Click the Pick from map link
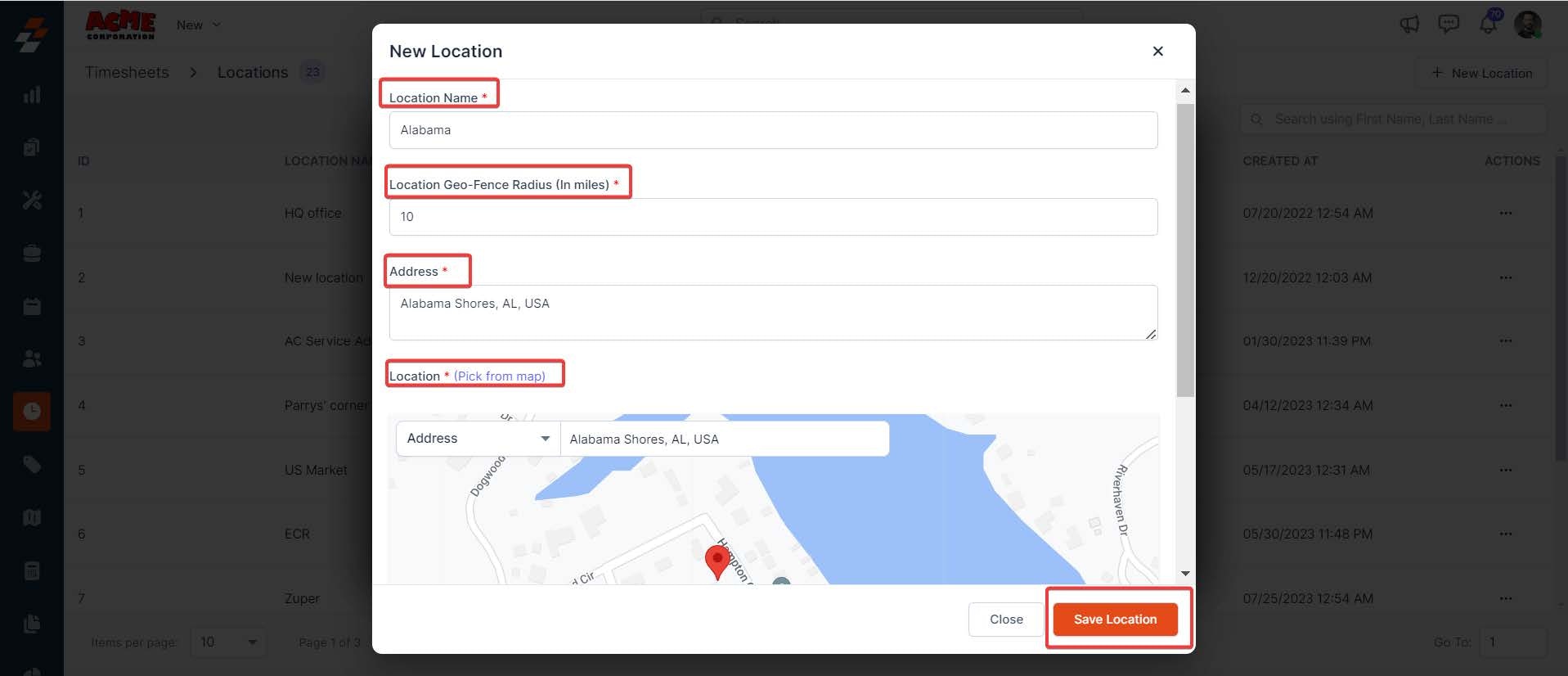The height and width of the screenshot is (676, 1568). click(500, 376)
